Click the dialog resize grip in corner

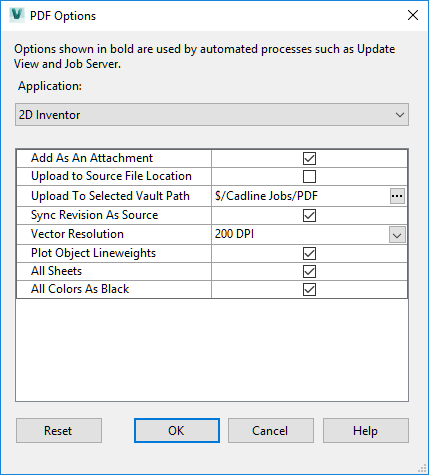pyautogui.click(x=422, y=468)
